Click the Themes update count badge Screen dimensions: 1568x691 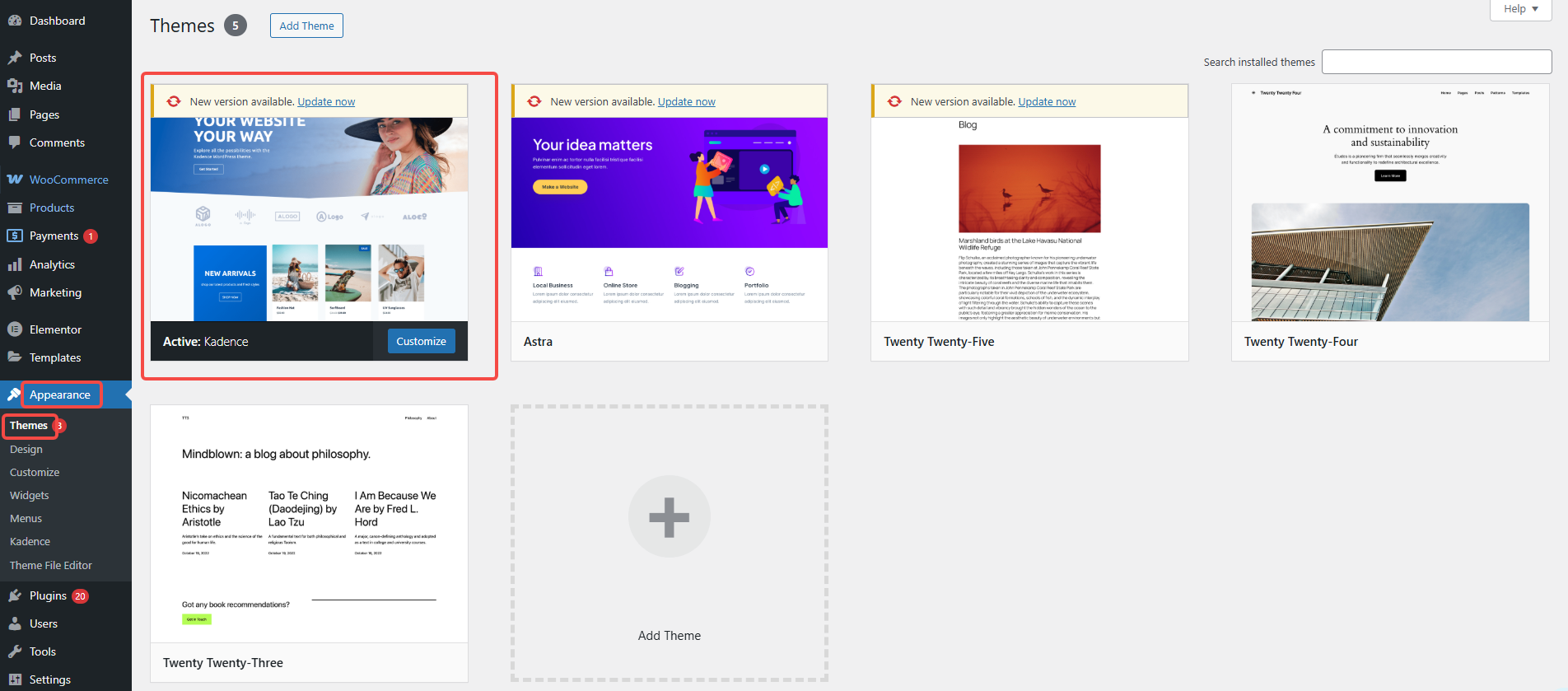(59, 426)
